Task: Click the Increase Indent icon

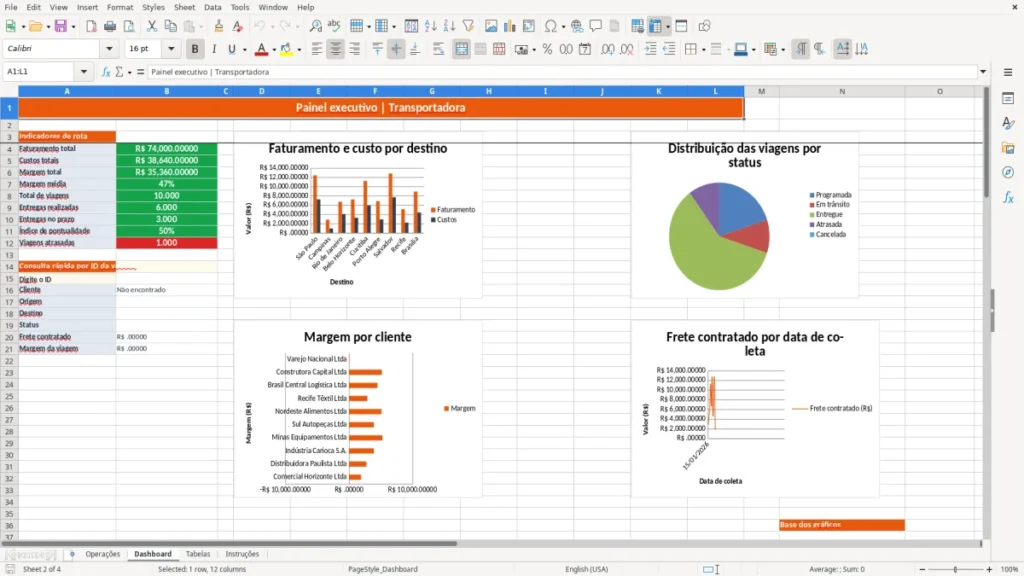Action: pyautogui.click(x=650, y=49)
